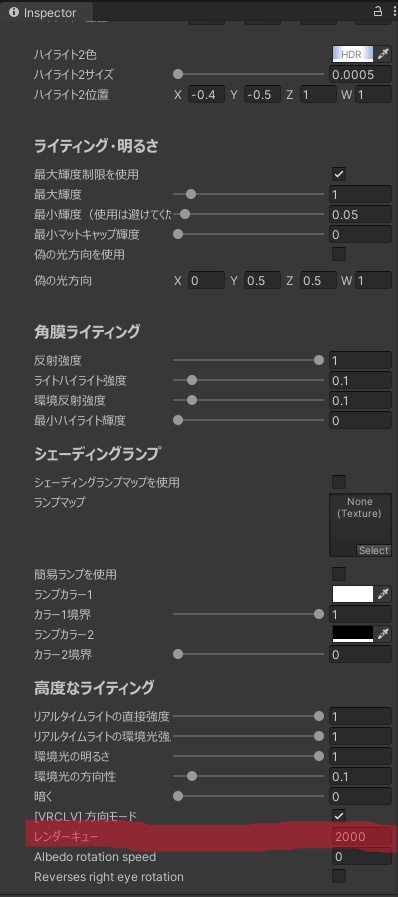
Task: Uncheck 最大輝度制限を使用
Action: coord(339,174)
